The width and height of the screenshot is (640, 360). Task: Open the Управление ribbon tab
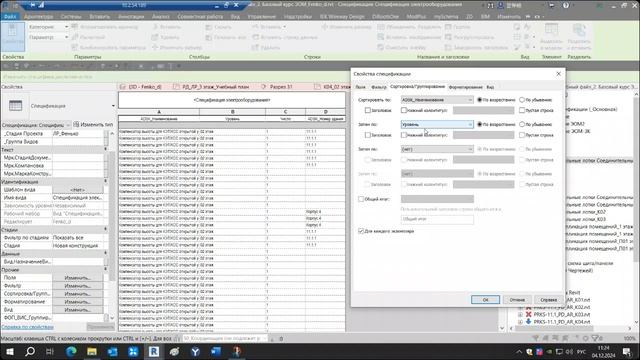(x=262, y=17)
